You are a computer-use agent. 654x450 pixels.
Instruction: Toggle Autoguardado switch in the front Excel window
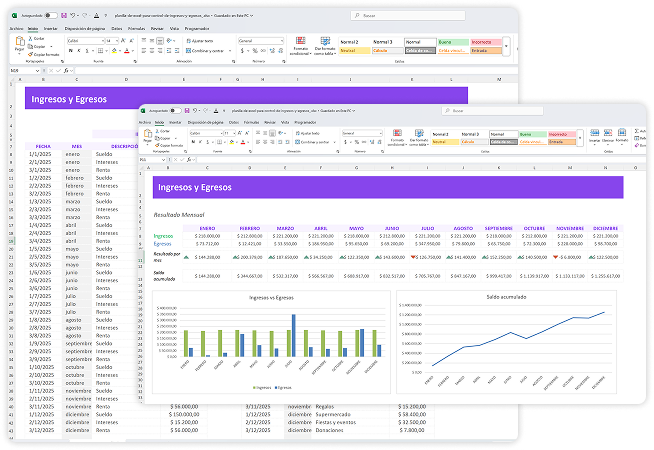176,111
